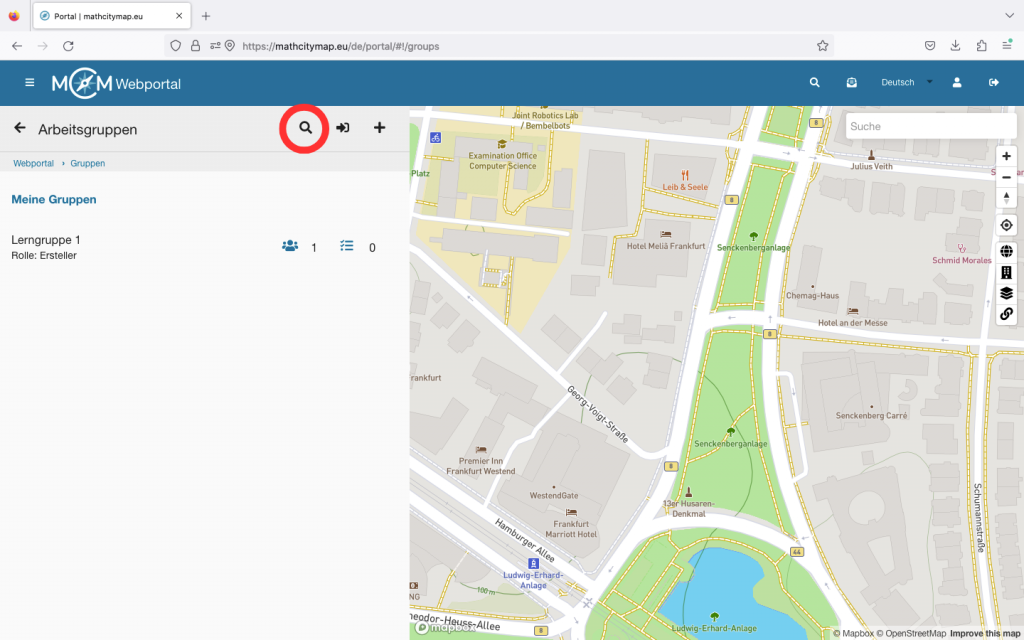Click the join group icon
Image resolution: width=1024 pixels, height=640 pixels.
pos(342,128)
